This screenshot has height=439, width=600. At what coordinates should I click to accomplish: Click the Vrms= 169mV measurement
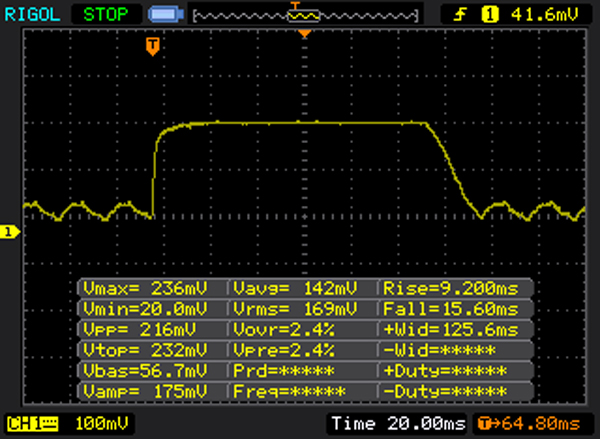[x=296, y=309]
